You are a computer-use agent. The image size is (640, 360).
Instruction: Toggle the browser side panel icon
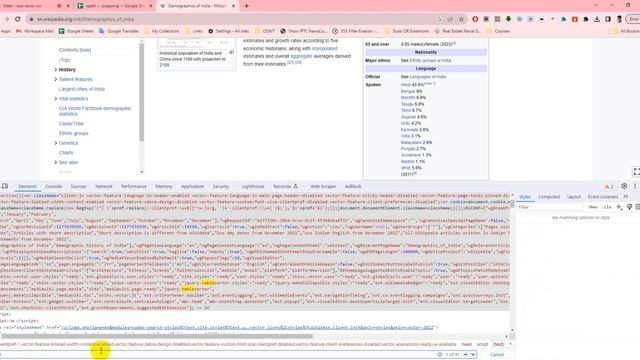coord(608,19)
